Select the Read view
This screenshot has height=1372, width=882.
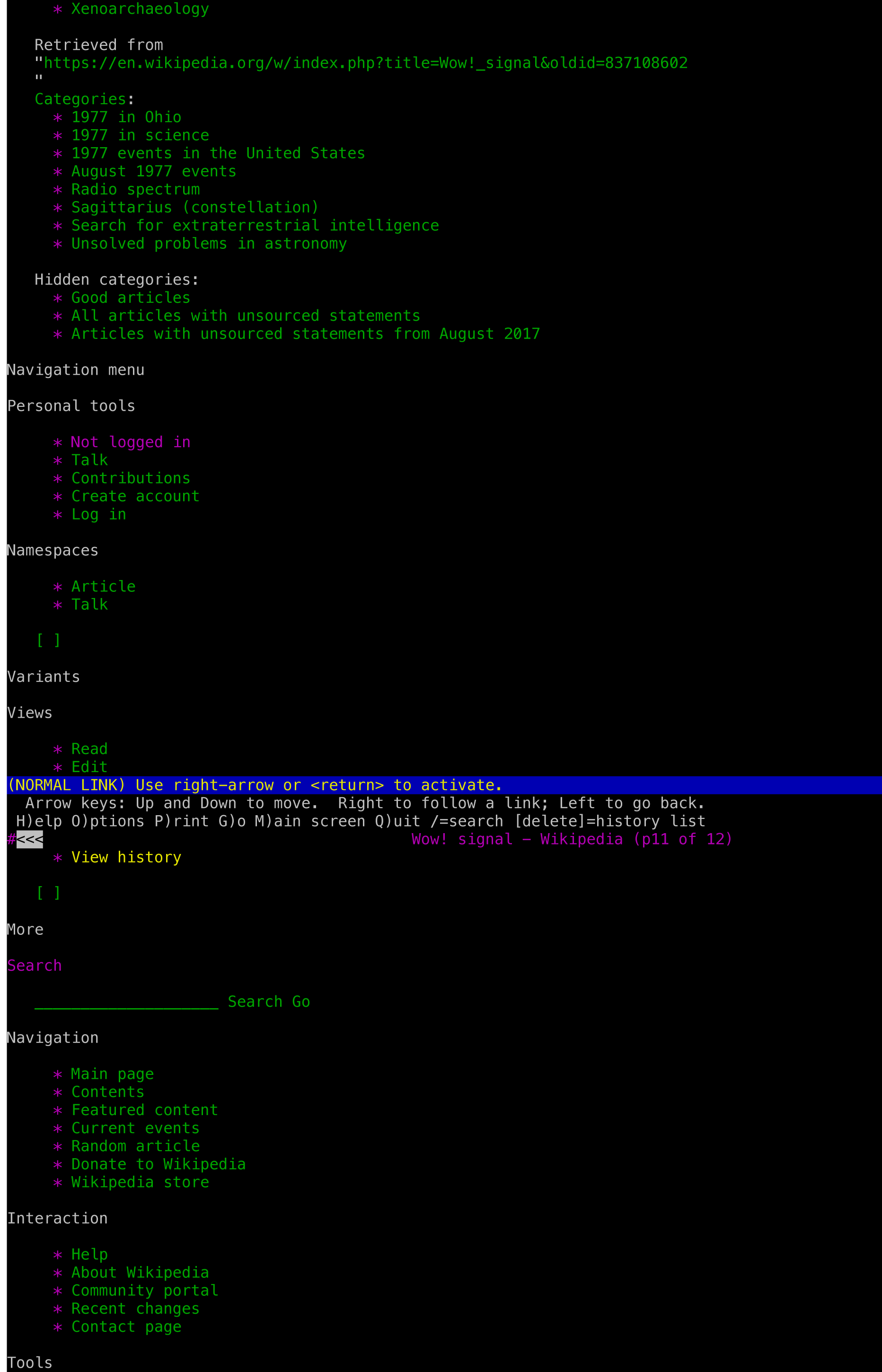[89, 748]
